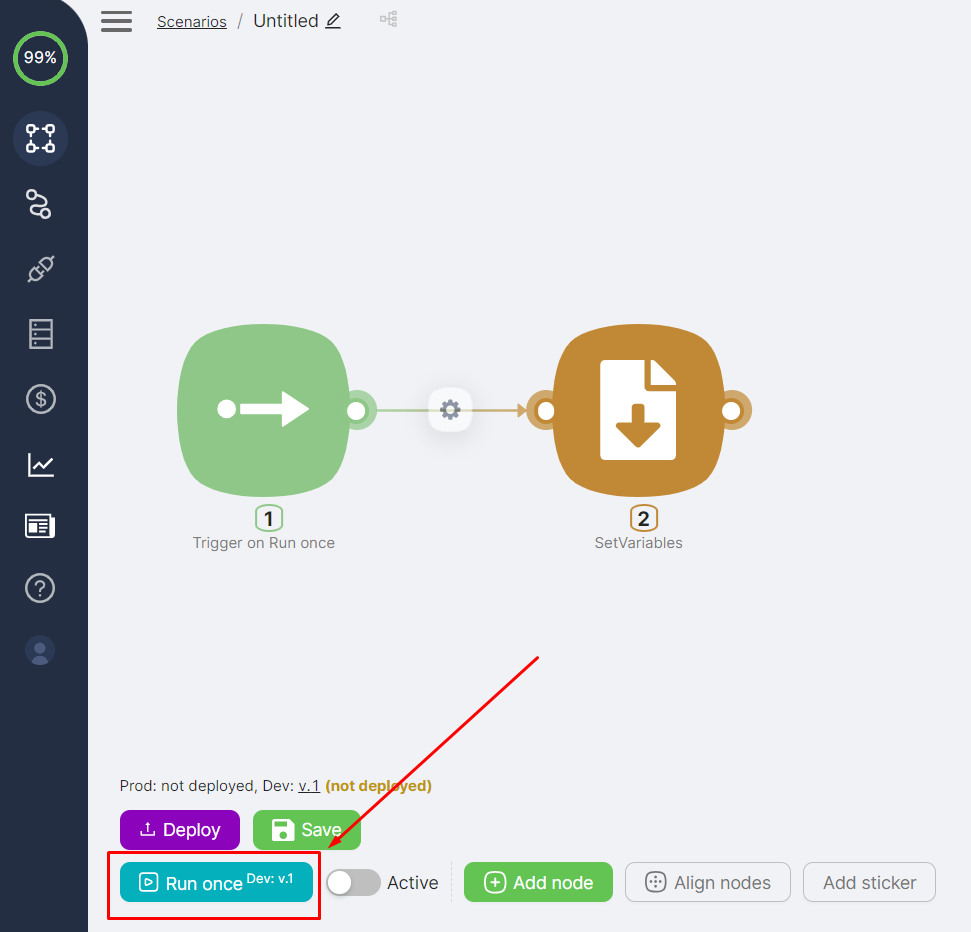Open the v.1 dev version link
Image resolution: width=971 pixels, height=932 pixels.
[308, 786]
